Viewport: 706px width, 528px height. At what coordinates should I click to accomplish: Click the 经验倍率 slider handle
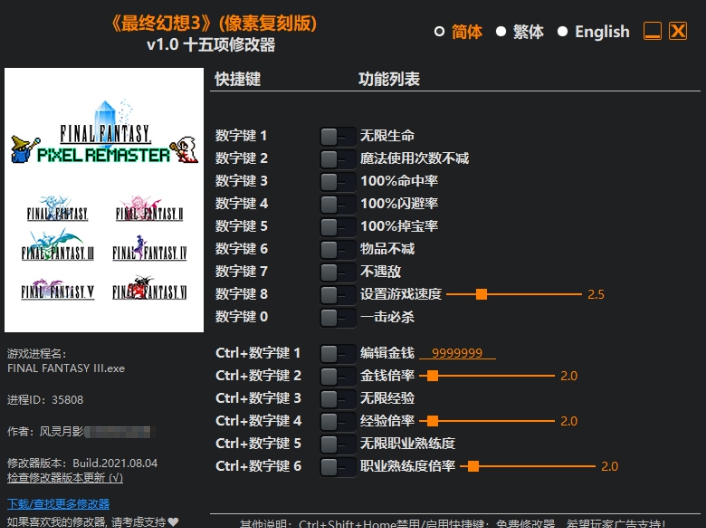point(432,421)
